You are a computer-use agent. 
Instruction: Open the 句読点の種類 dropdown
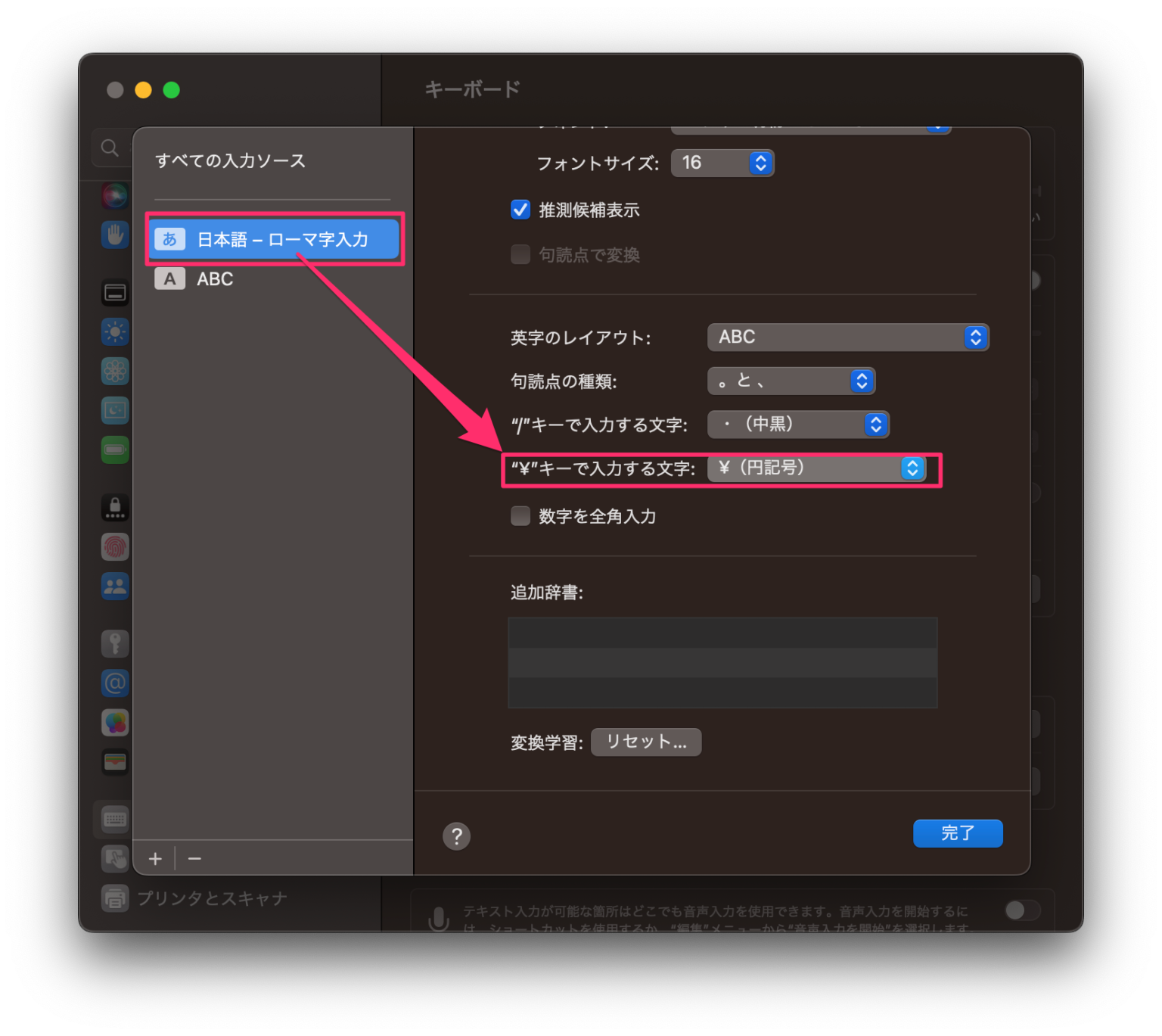(x=791, y=381)
